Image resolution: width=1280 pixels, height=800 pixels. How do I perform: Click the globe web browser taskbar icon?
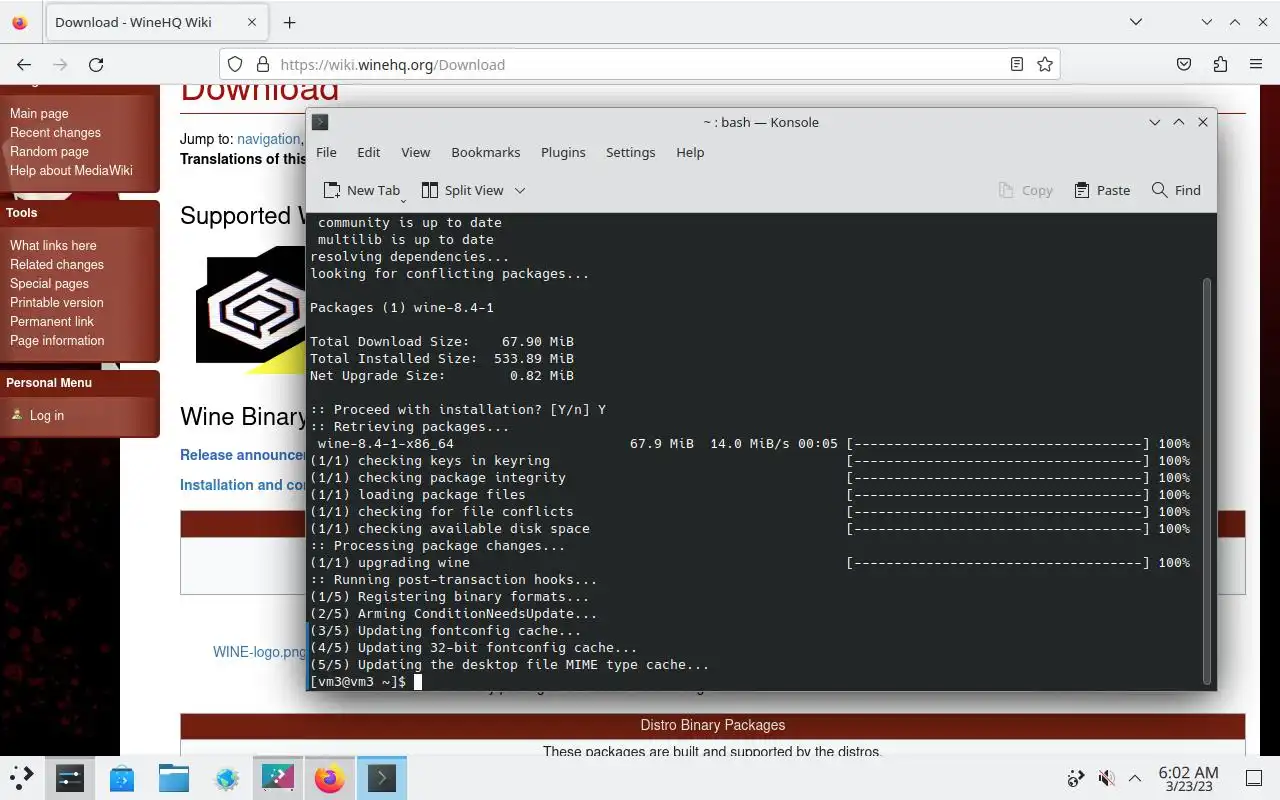[227, 778]
